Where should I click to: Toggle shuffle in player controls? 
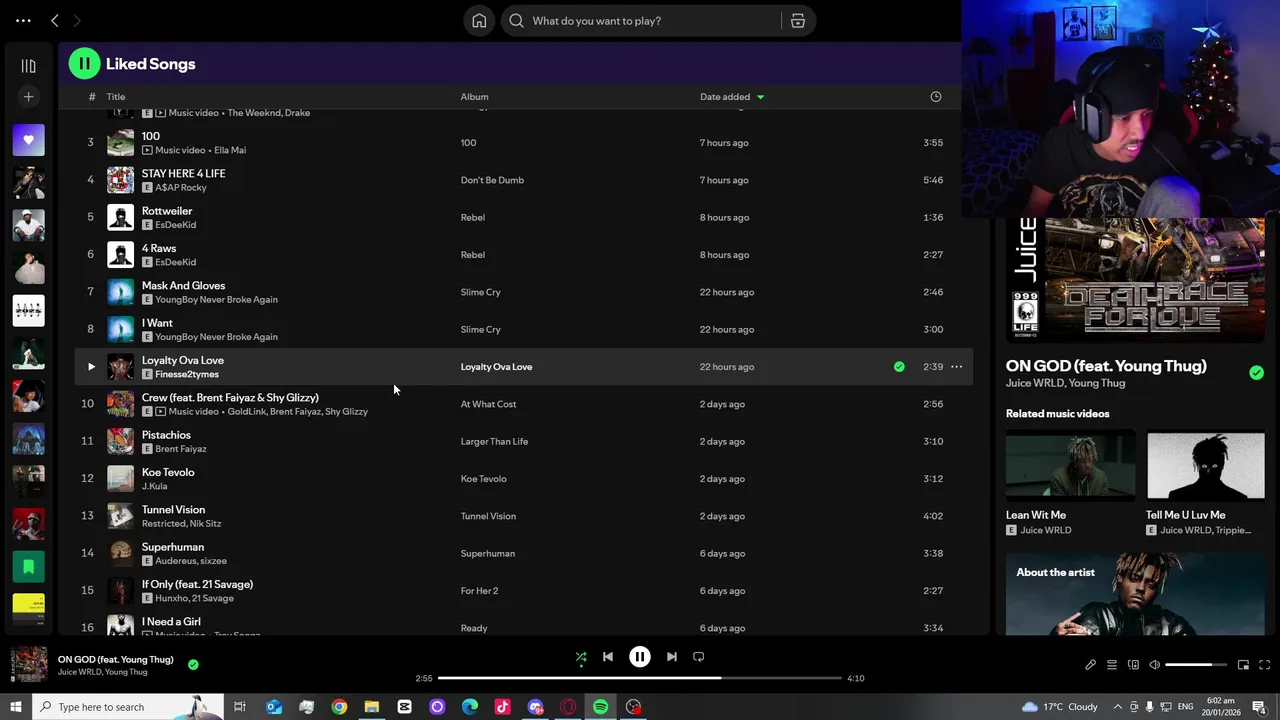[581, 657]
